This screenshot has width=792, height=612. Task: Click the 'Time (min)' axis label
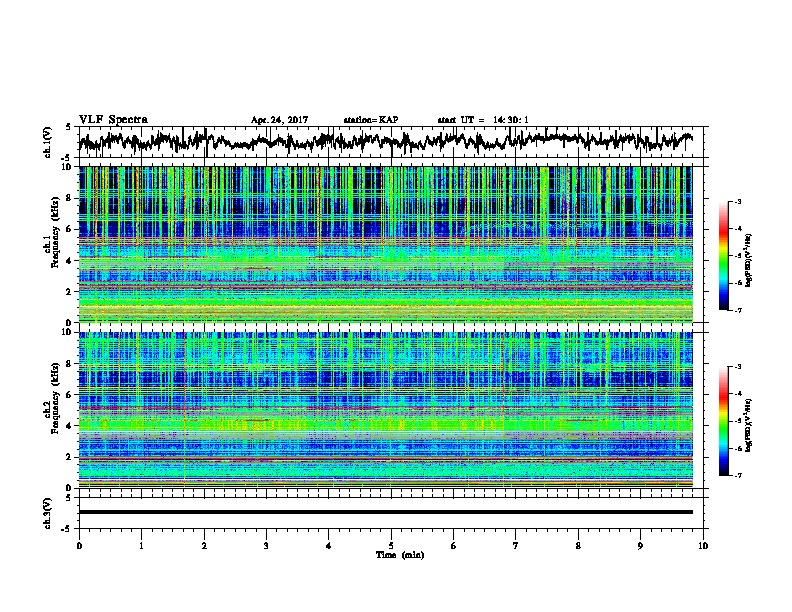point(400,555)
